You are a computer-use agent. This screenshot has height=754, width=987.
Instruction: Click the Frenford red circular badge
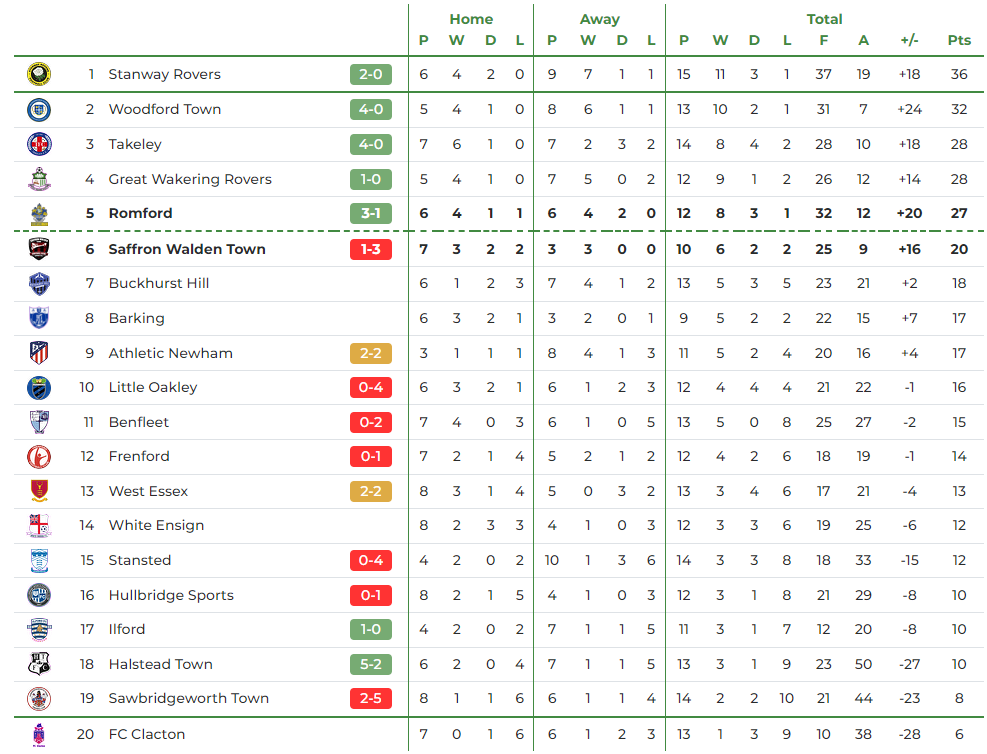tap(39, 457)
